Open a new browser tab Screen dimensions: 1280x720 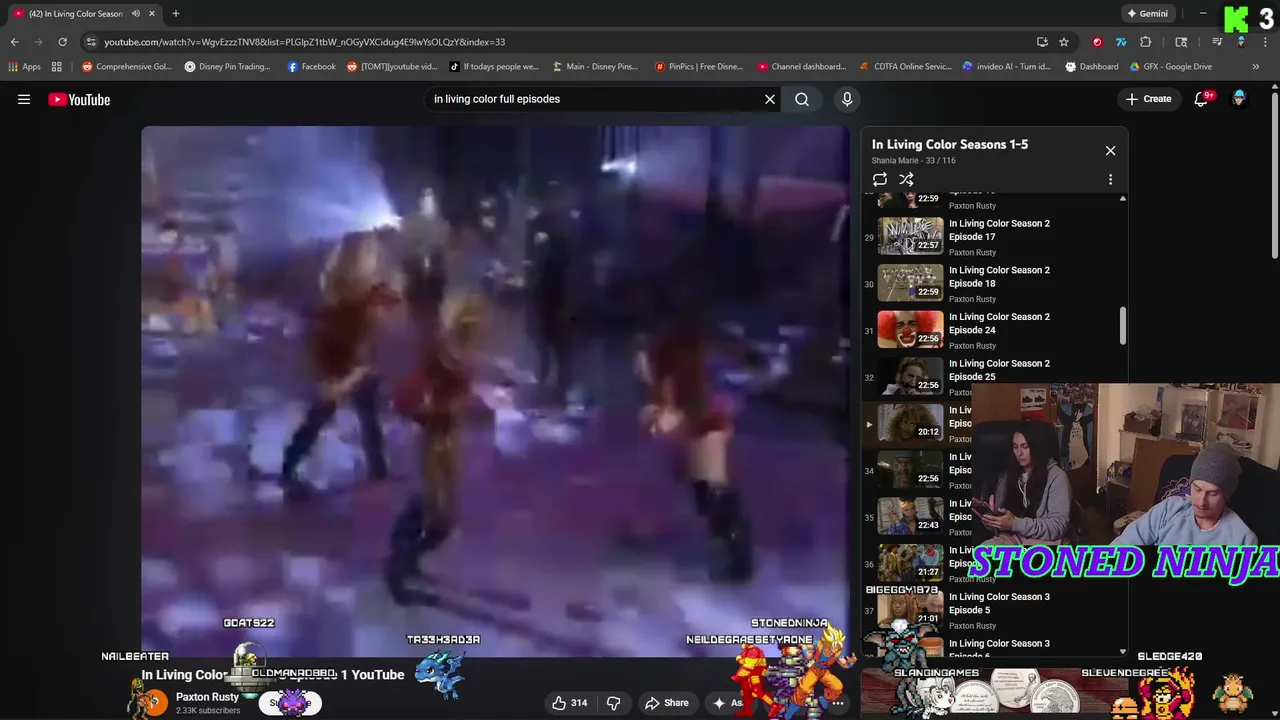click(175, 14)
